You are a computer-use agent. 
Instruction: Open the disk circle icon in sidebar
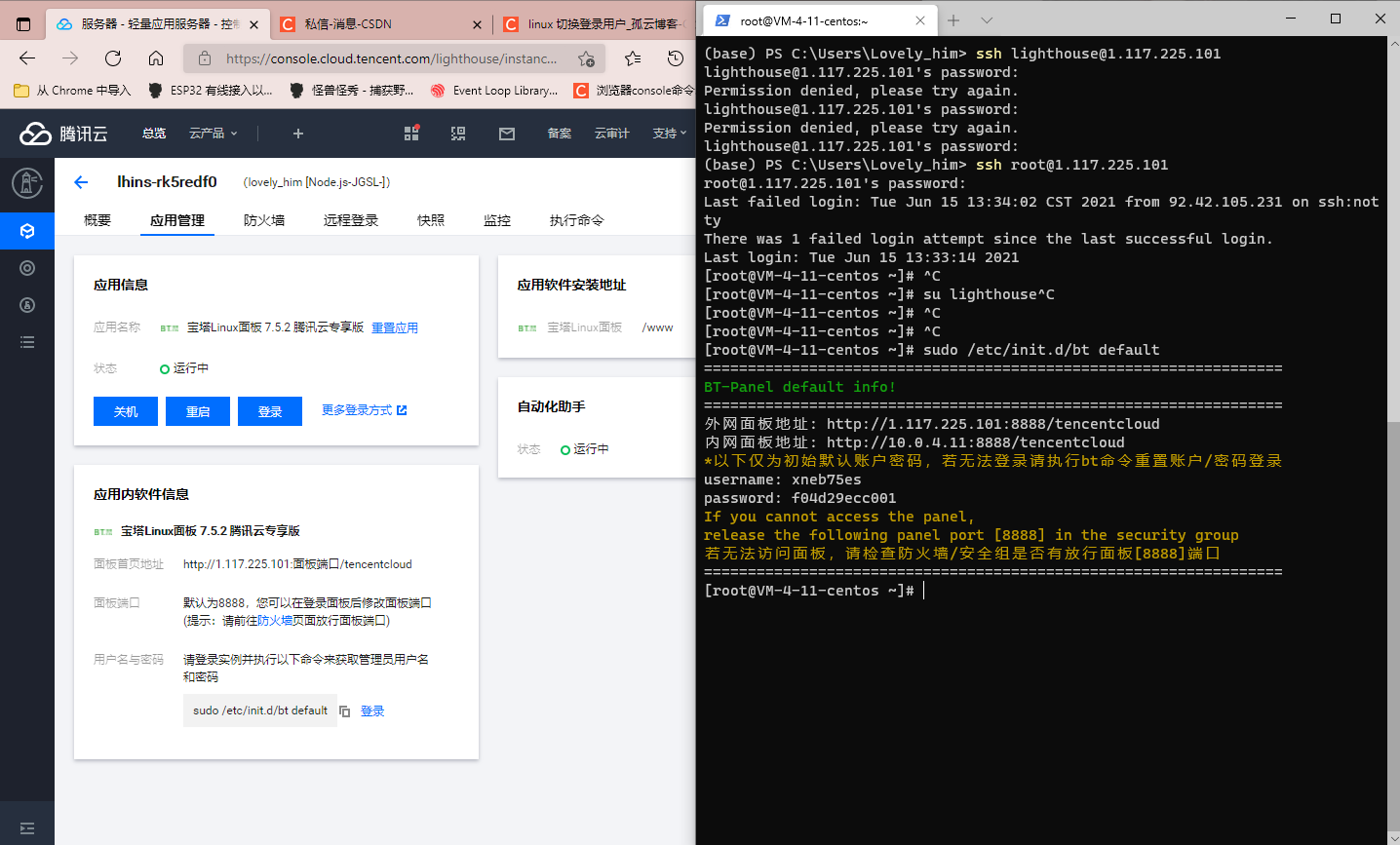tap(27, 268)
